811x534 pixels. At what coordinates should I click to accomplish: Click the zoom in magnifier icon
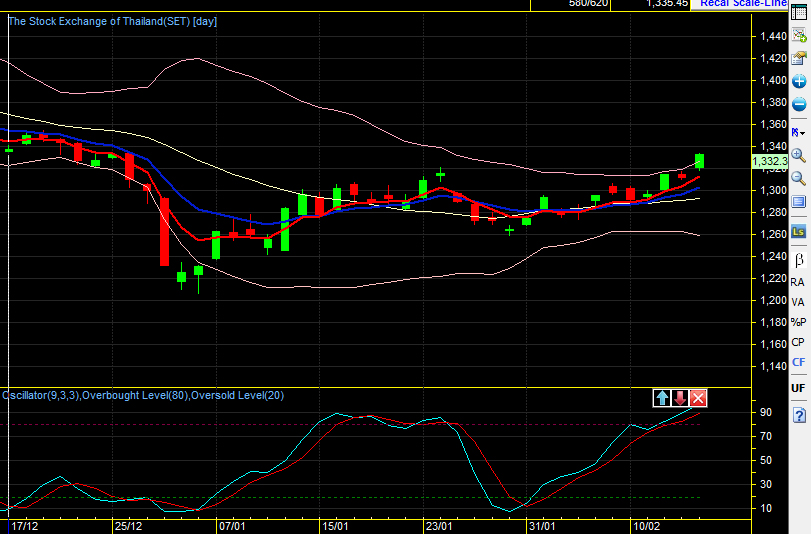pos(799,155)
